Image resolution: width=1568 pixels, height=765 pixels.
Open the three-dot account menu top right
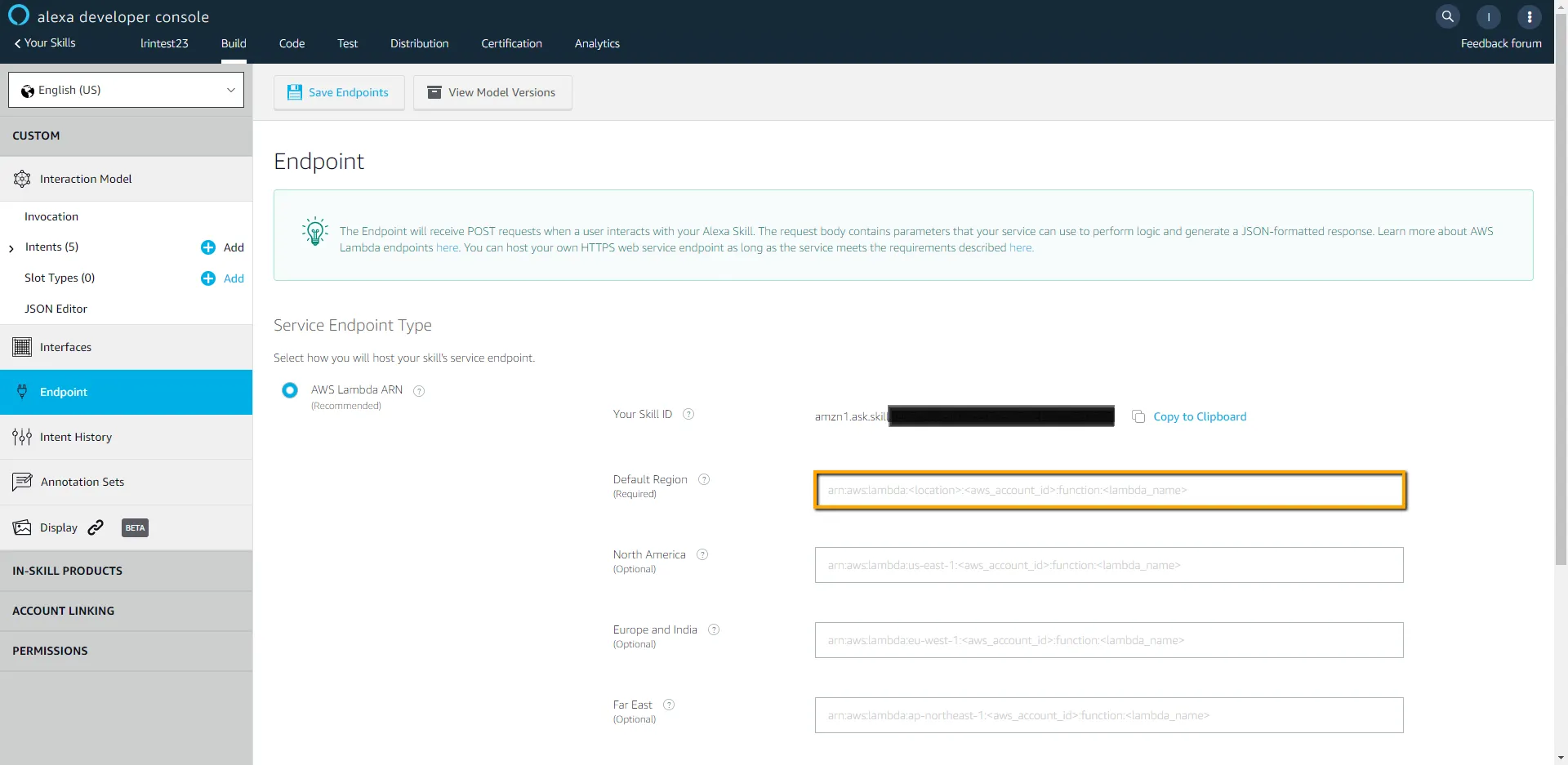tap(1528, 16)
